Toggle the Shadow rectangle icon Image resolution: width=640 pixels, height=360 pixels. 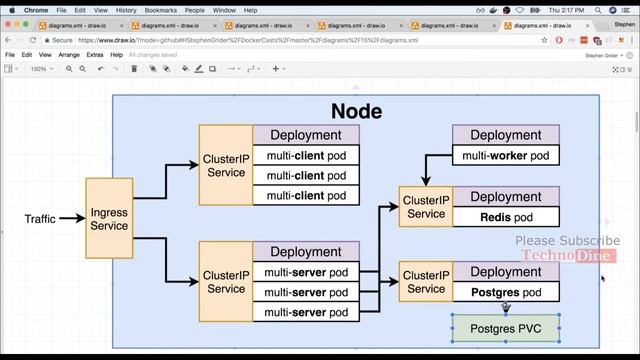coord(213,69)
